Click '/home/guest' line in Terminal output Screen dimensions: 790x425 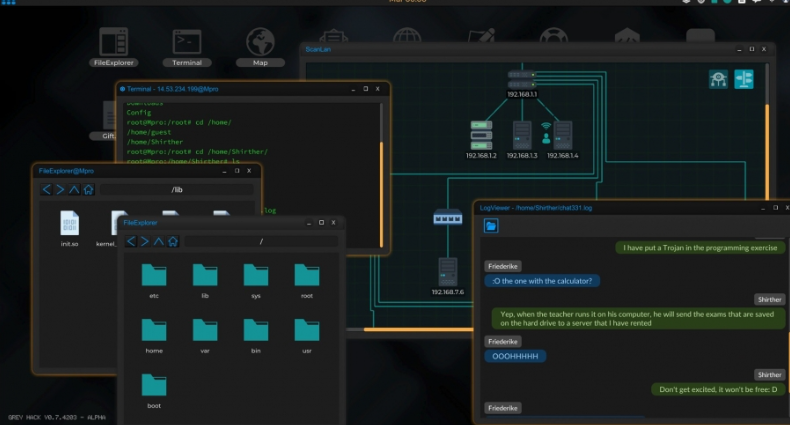(149, 132)
